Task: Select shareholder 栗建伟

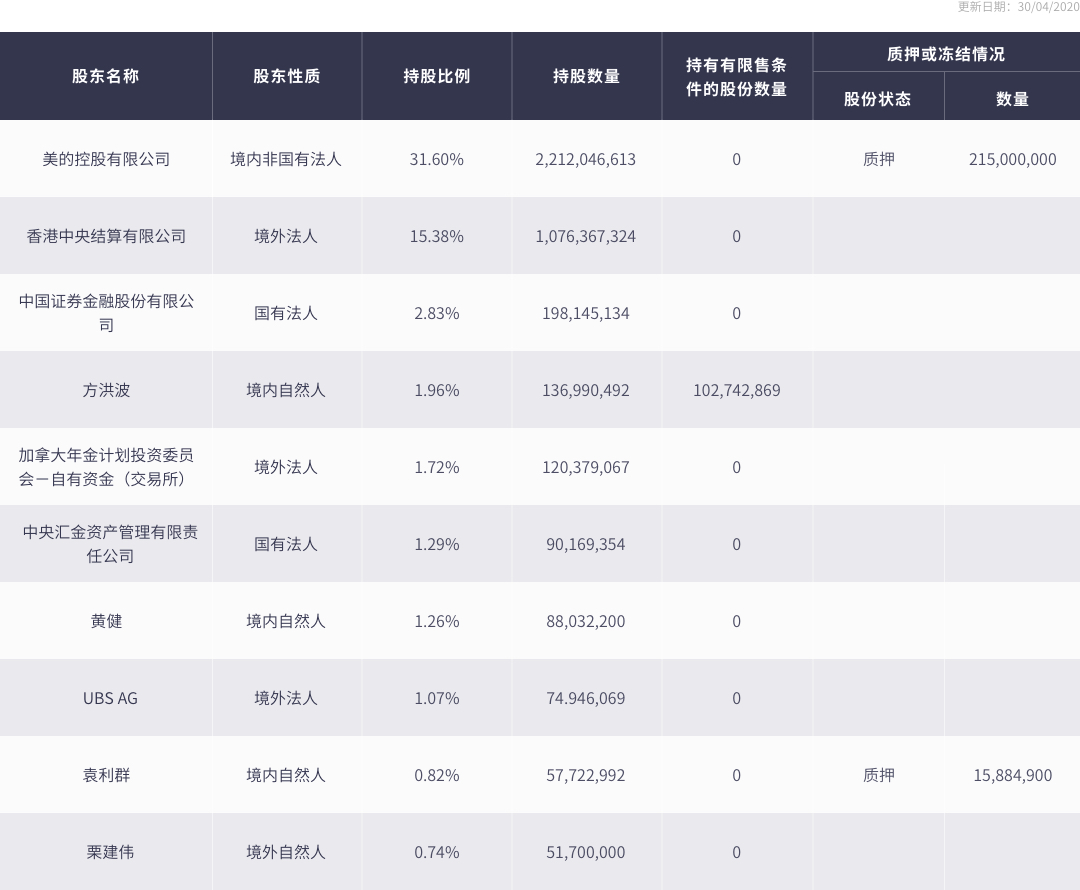Action: [x=110, y=852]
